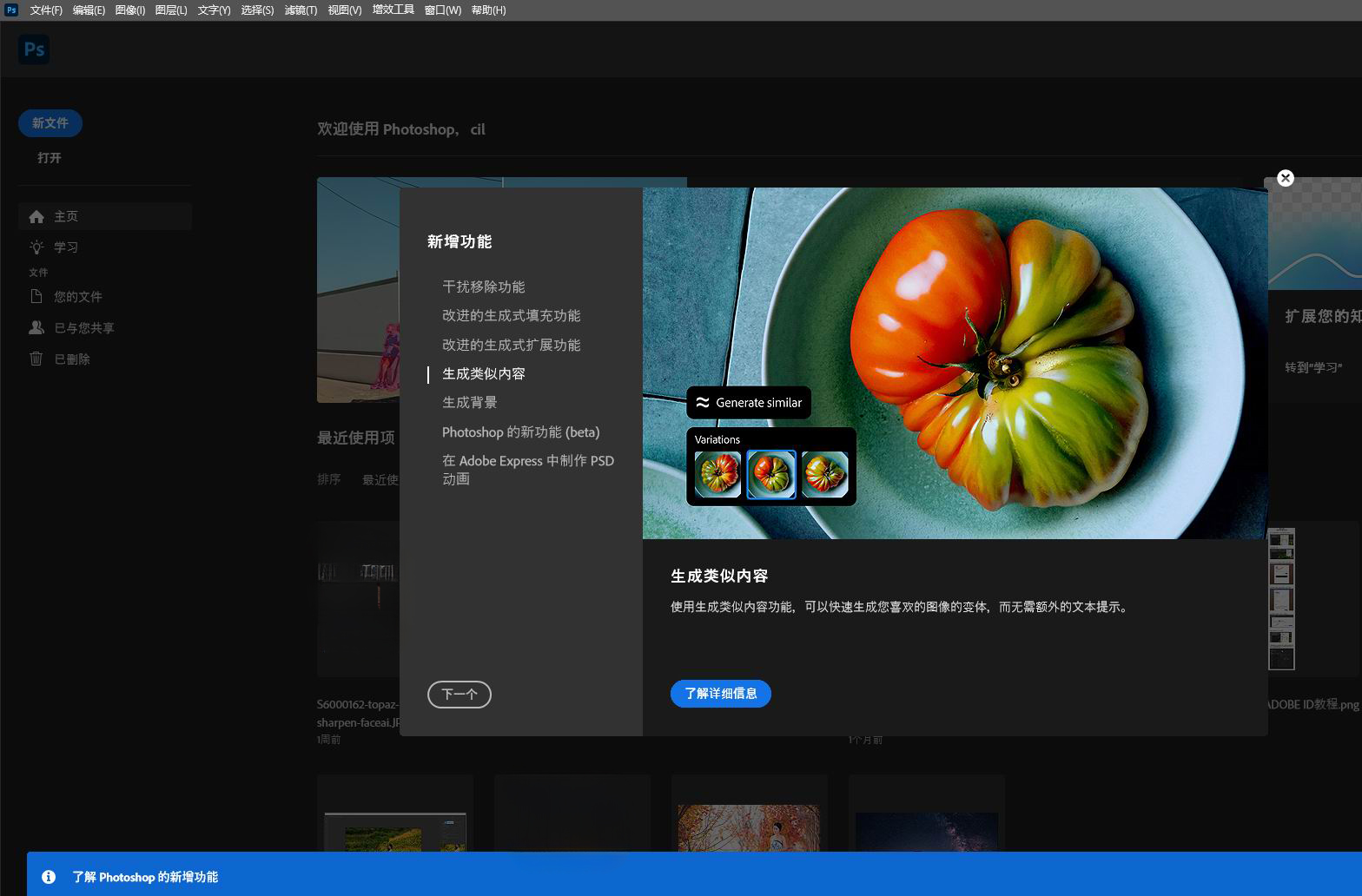Open the 图像(I) menu
Image resolution: width=1362 pixels, height=896 pixels.
click(x=130, y=10)
